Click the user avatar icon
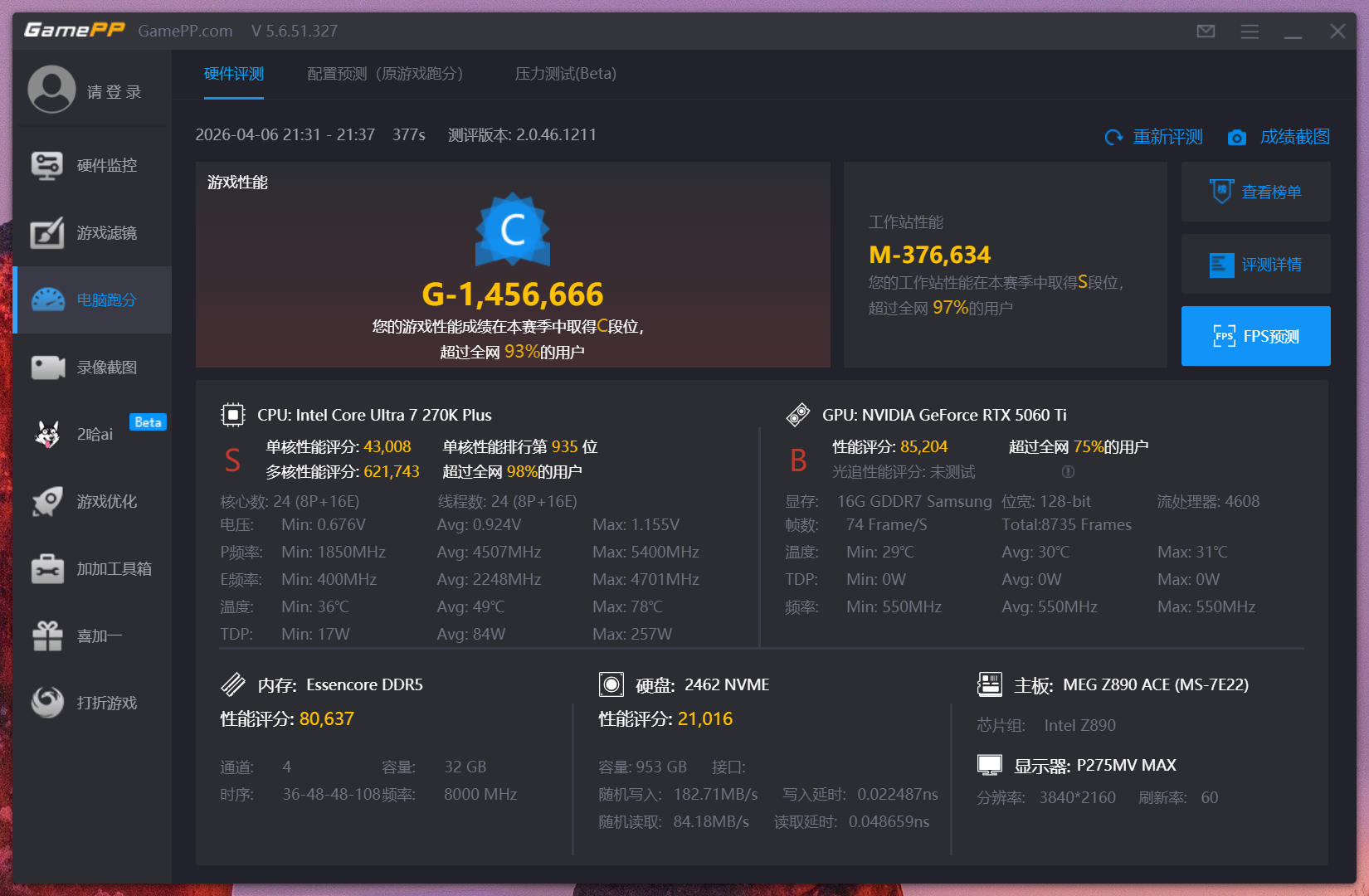Screen dimensions: 1369x896 (51, 89)
